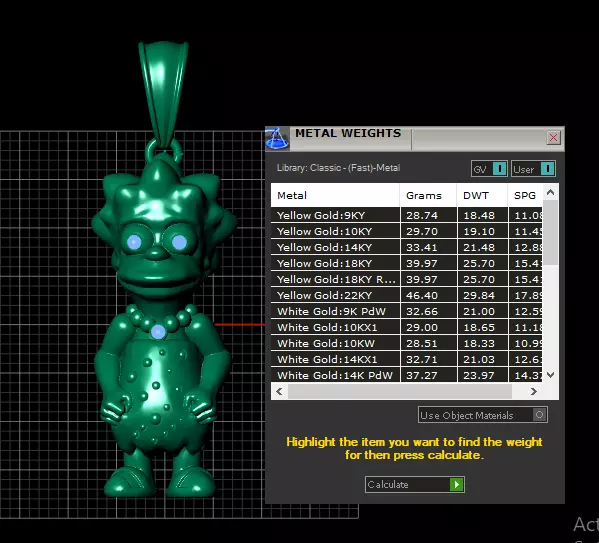599x543 pixels.
Task: Select the Yellow Gold:14KY row
Action: pos(406,247)
